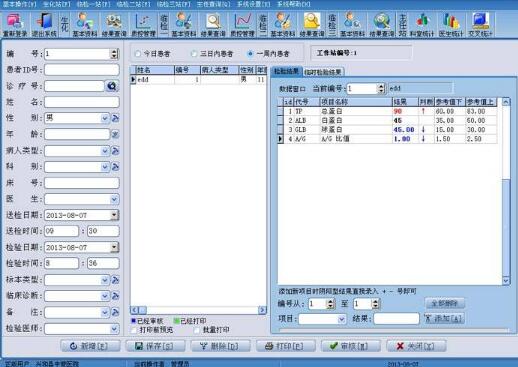Open the 医生统计 doctor statistics icon
The width and height of the screenshot is (518, 367).
tap(451, 24)
